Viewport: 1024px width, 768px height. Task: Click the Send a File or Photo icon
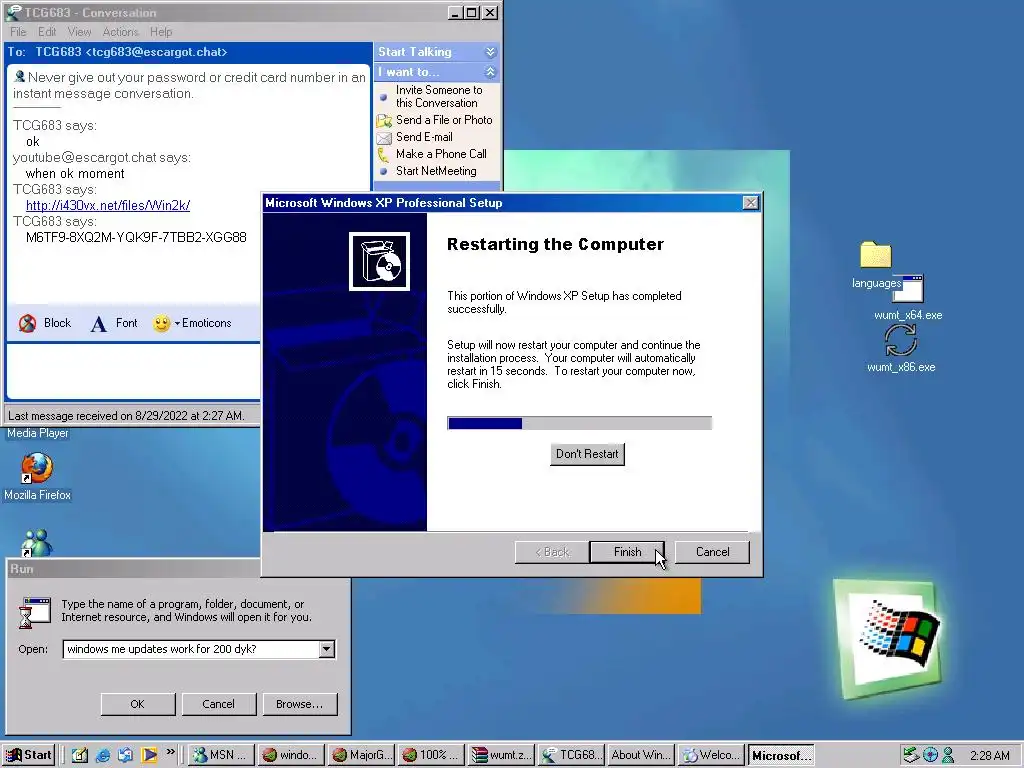pyautogui.click(x=384, y=120)
